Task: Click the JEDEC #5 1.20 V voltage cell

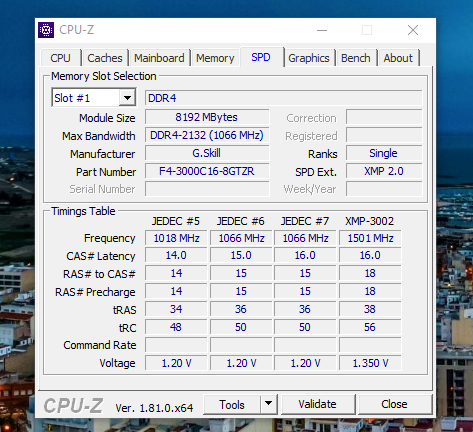Action: pyautogui.click(x=176, y=363)
